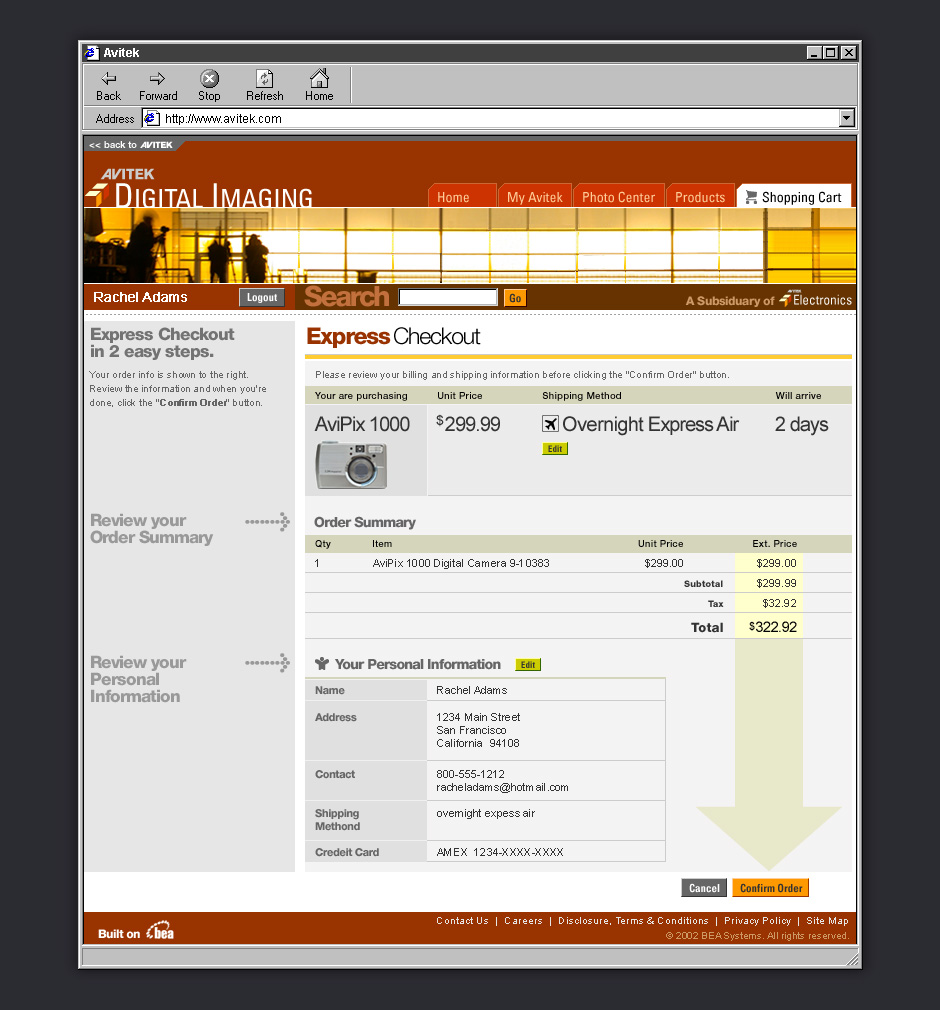Screen dimensions: 940x1010
Task: Click the Avitek Digital Imaging logo
Action: click(x=200, y=188)
